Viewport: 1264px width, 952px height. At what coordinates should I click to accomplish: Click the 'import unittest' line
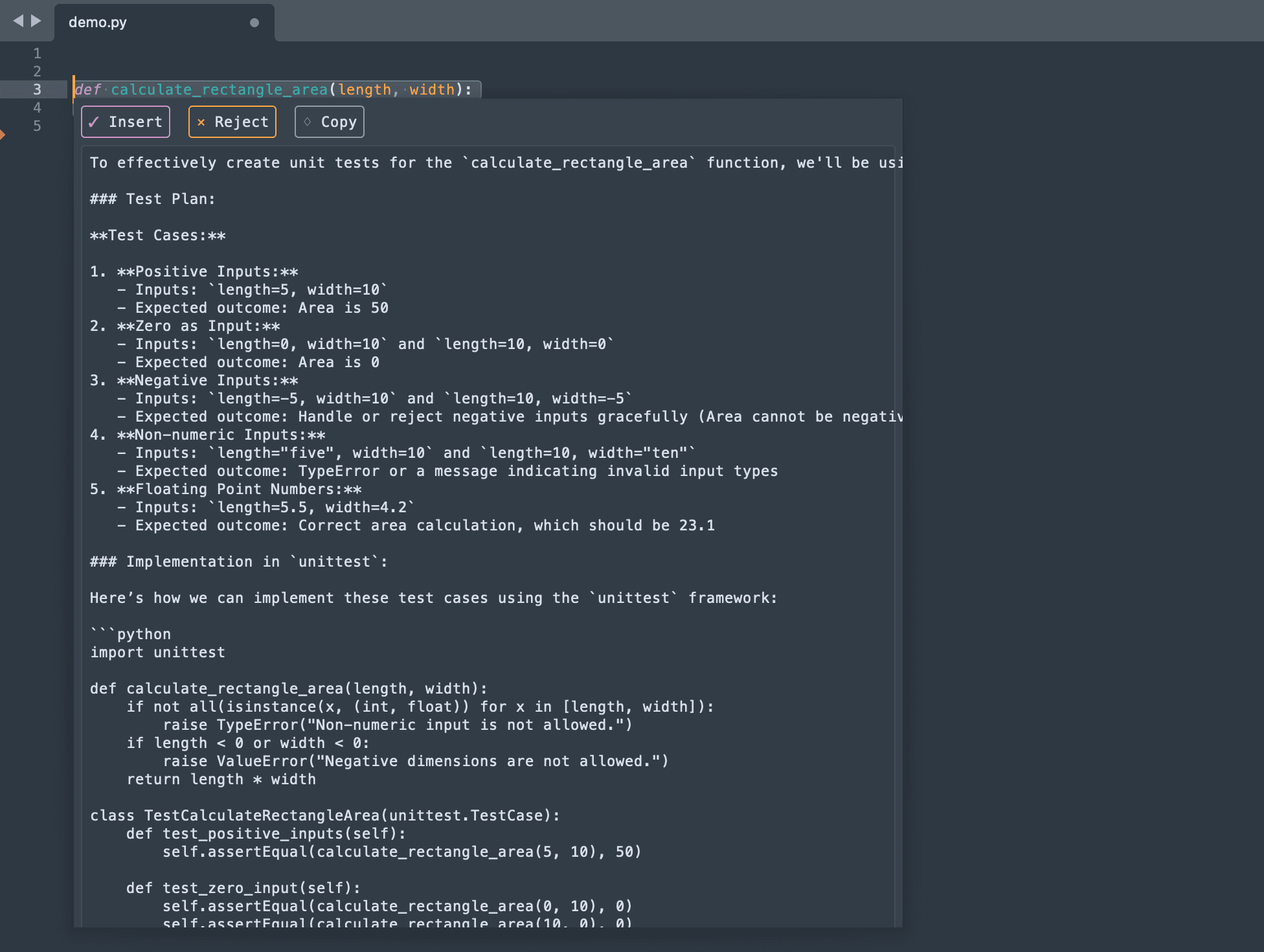(158, 652)
